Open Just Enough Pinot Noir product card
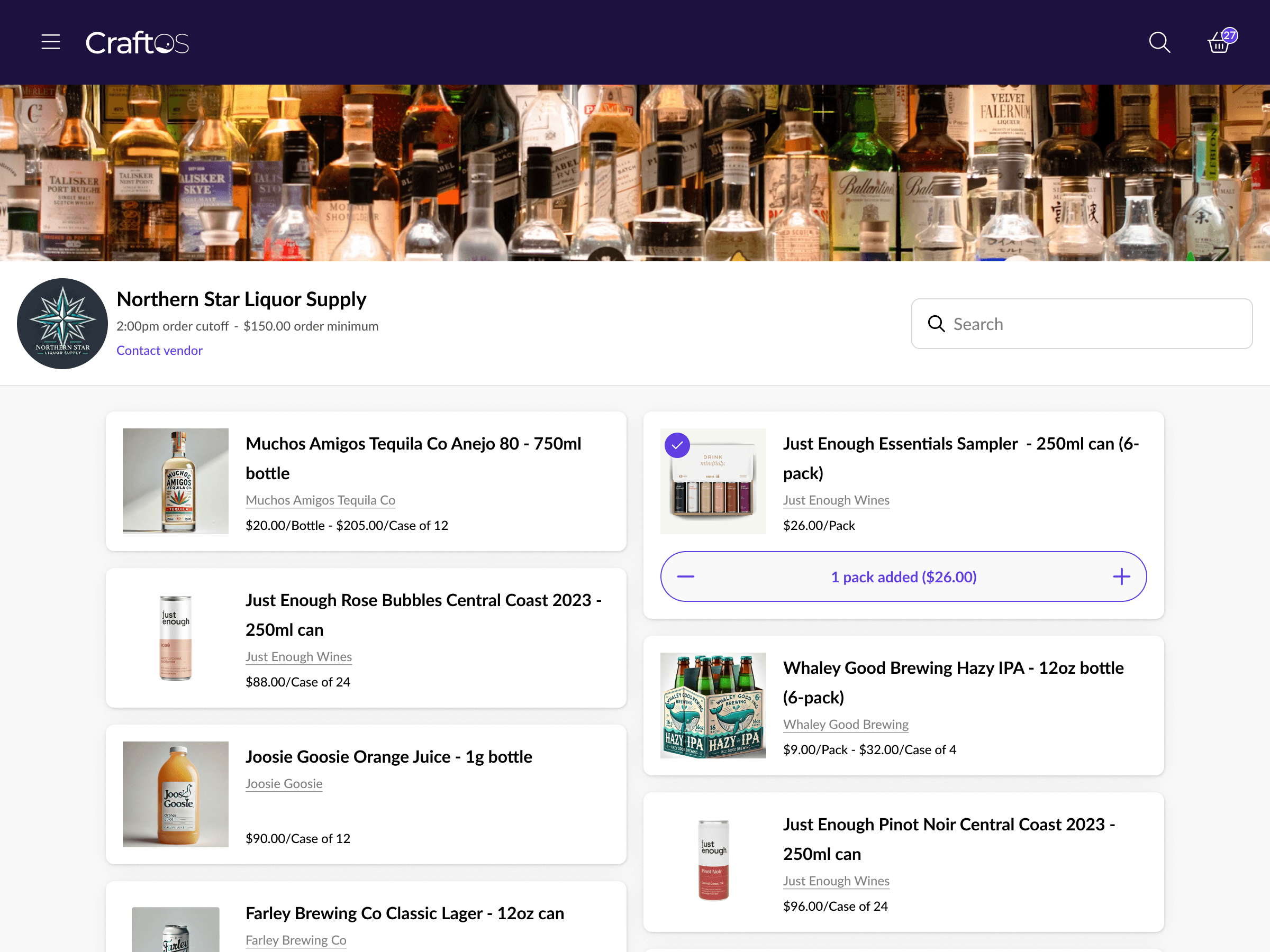Screen dimensions: 1270x952 click(x=948, y=838)
